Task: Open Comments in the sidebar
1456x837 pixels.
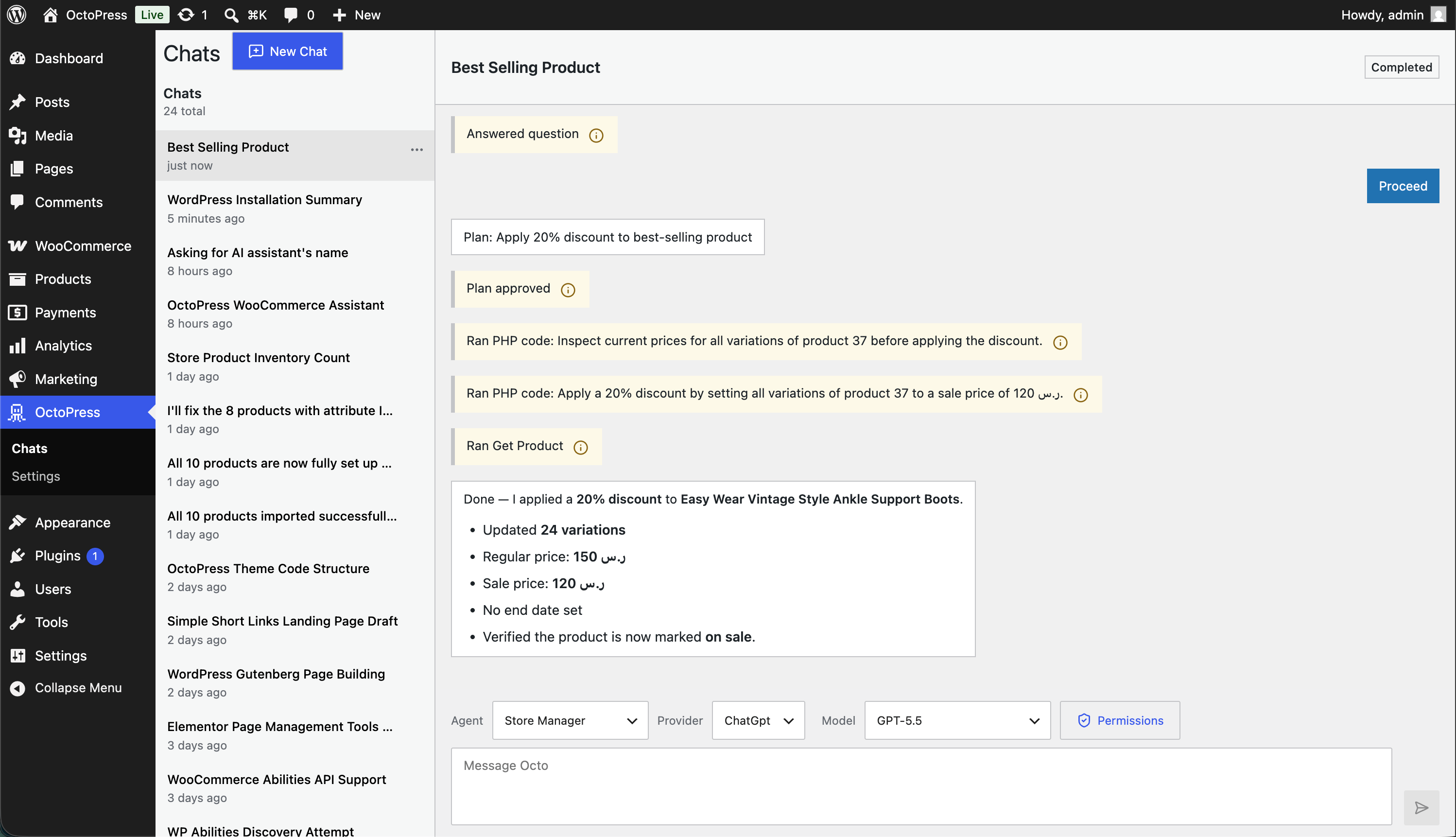Action: [x=78, y=202]
